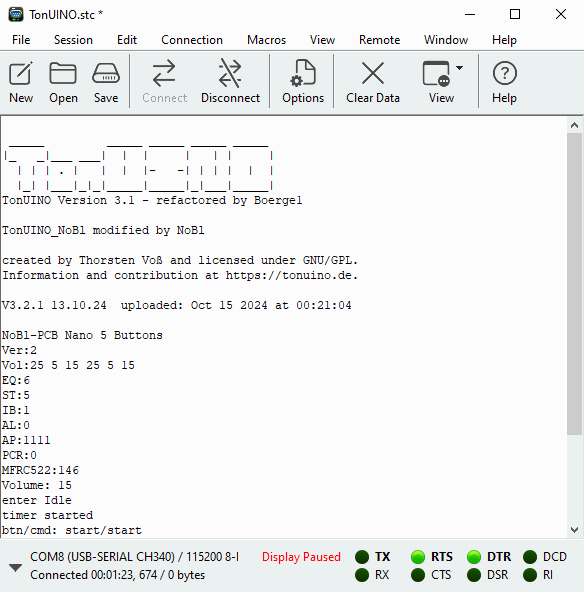The width and height of the screenshot is (584, 592).
Task: Open the Edit menu
Action: tap(127, 40)
